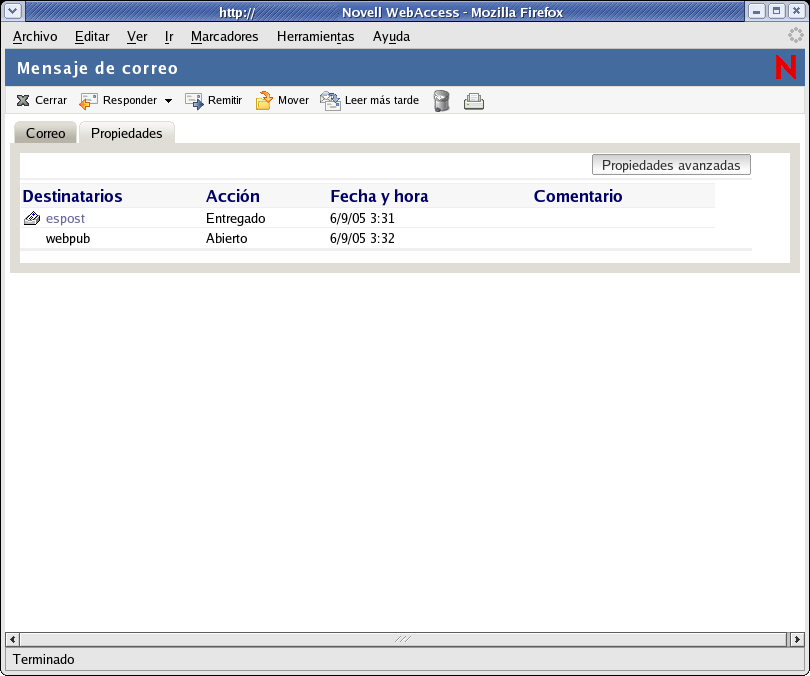Click the printer icon

coord(474,101)
